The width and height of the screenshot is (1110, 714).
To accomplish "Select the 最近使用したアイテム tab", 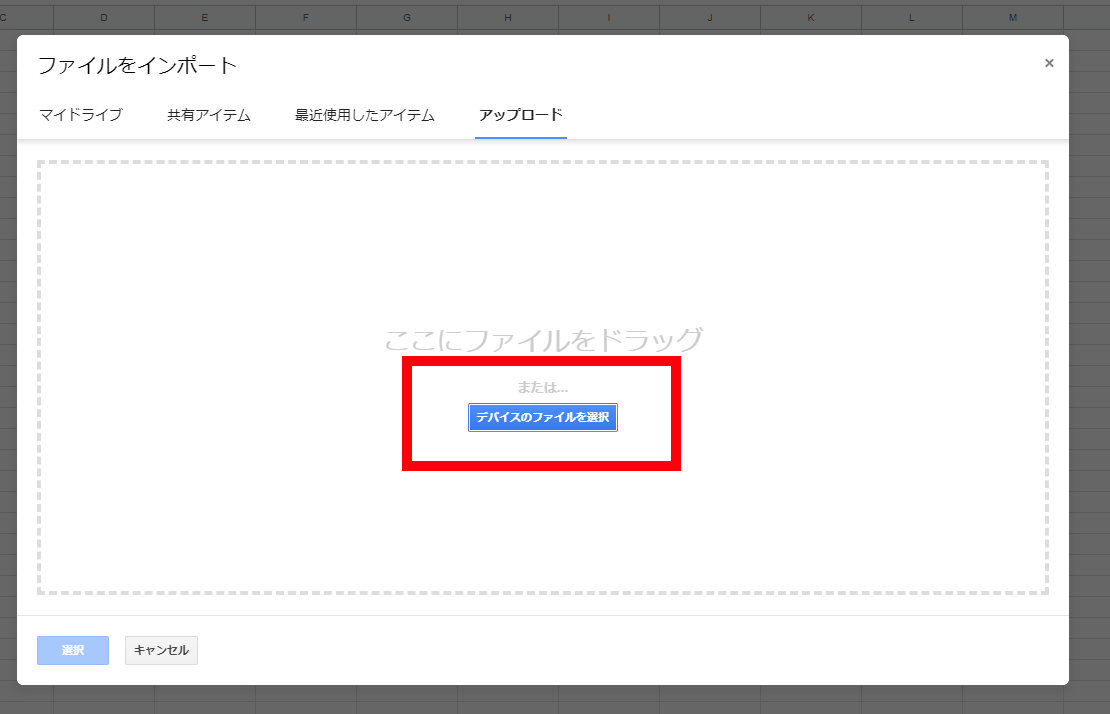I will [365, 115].
